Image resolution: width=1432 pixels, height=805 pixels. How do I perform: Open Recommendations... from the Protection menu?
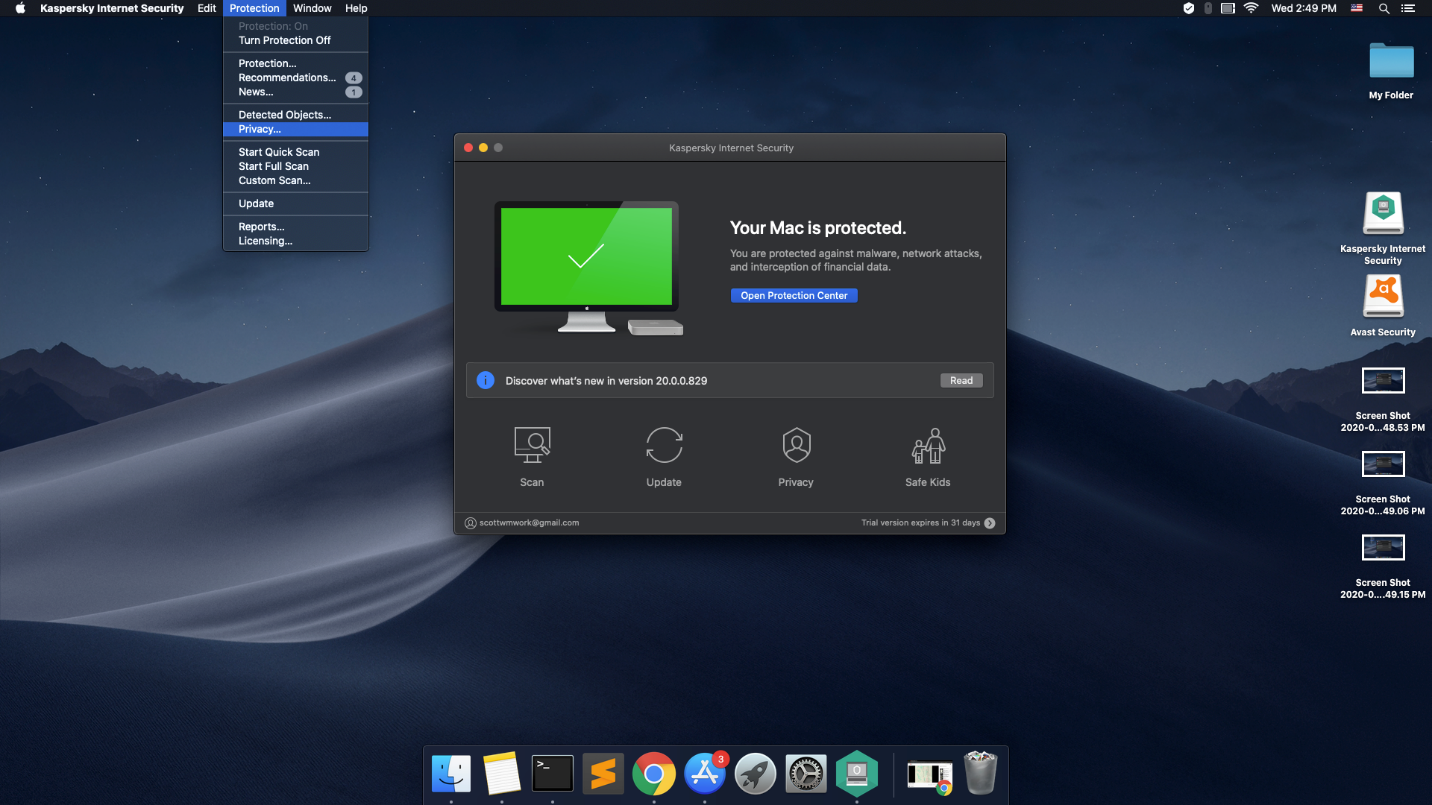pyautogui.click(x=296, y=77)
